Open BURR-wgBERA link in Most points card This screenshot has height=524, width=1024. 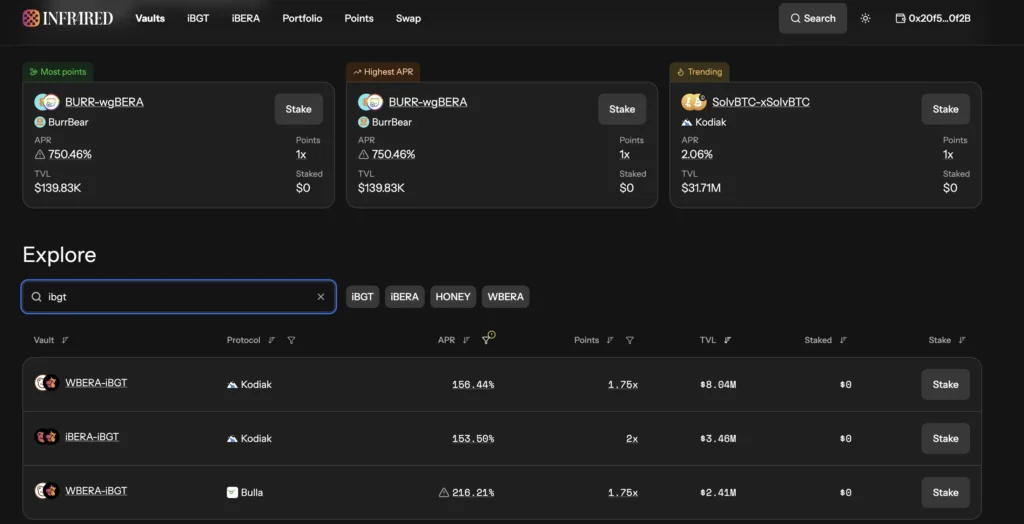coord(104,102)
